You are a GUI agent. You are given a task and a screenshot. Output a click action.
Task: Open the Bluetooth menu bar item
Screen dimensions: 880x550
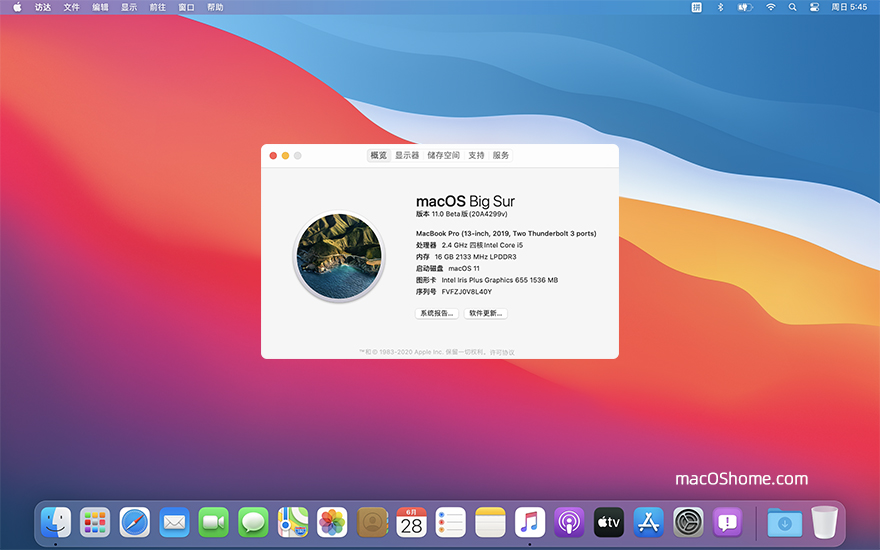coord(720,7)
